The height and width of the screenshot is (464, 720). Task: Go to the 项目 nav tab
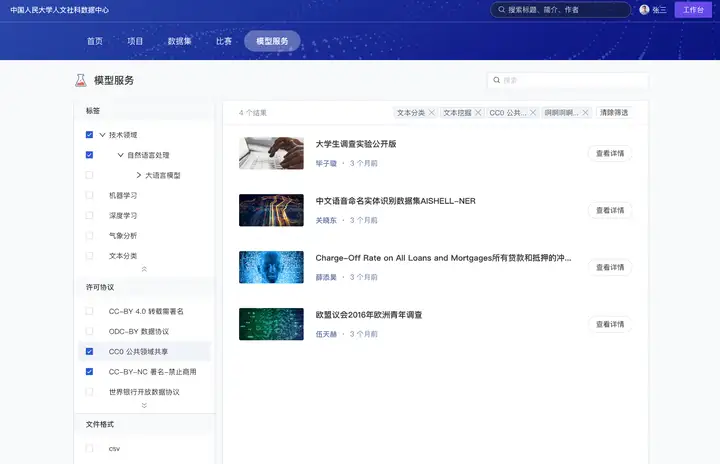(x=135, y=41)
